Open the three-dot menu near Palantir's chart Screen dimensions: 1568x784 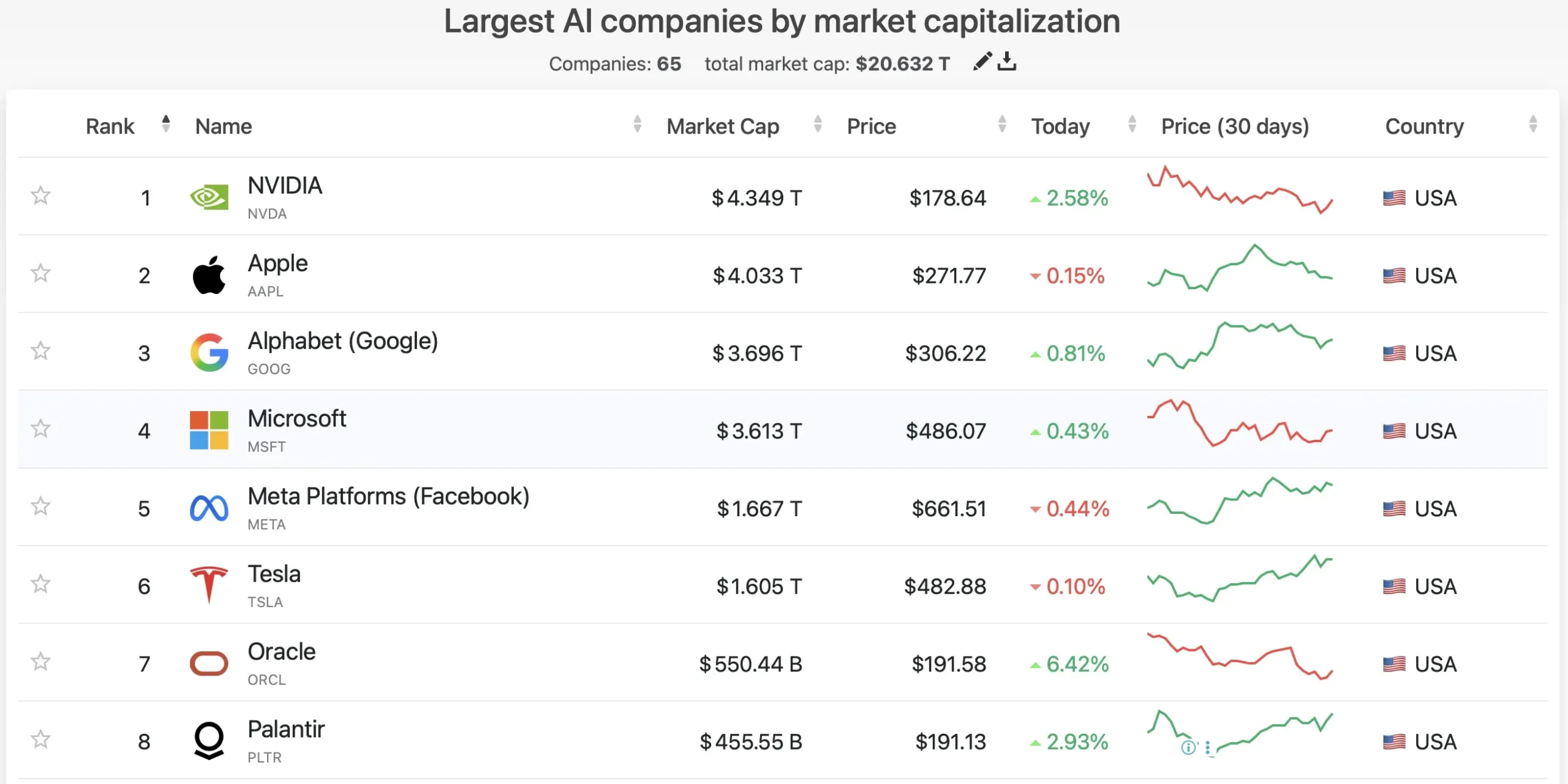[1207, 748]
